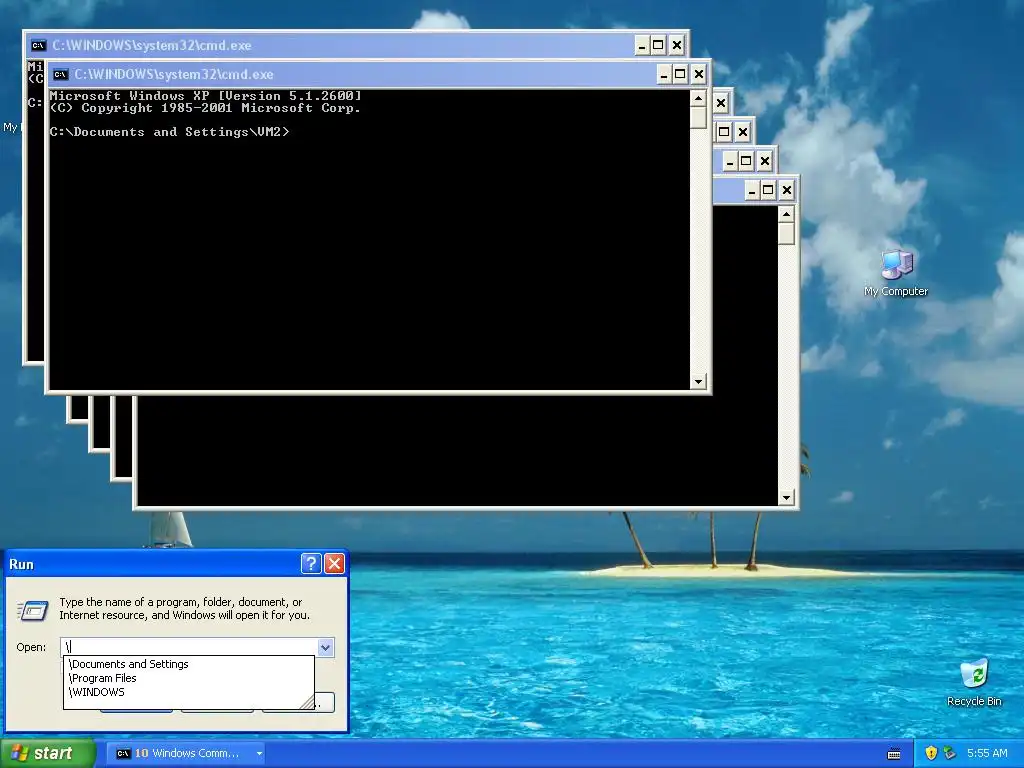The height and width of the screenshot is (768, 1024).
Task: Open the Run dialog history dropdown arrow
Action: point(325,647)
